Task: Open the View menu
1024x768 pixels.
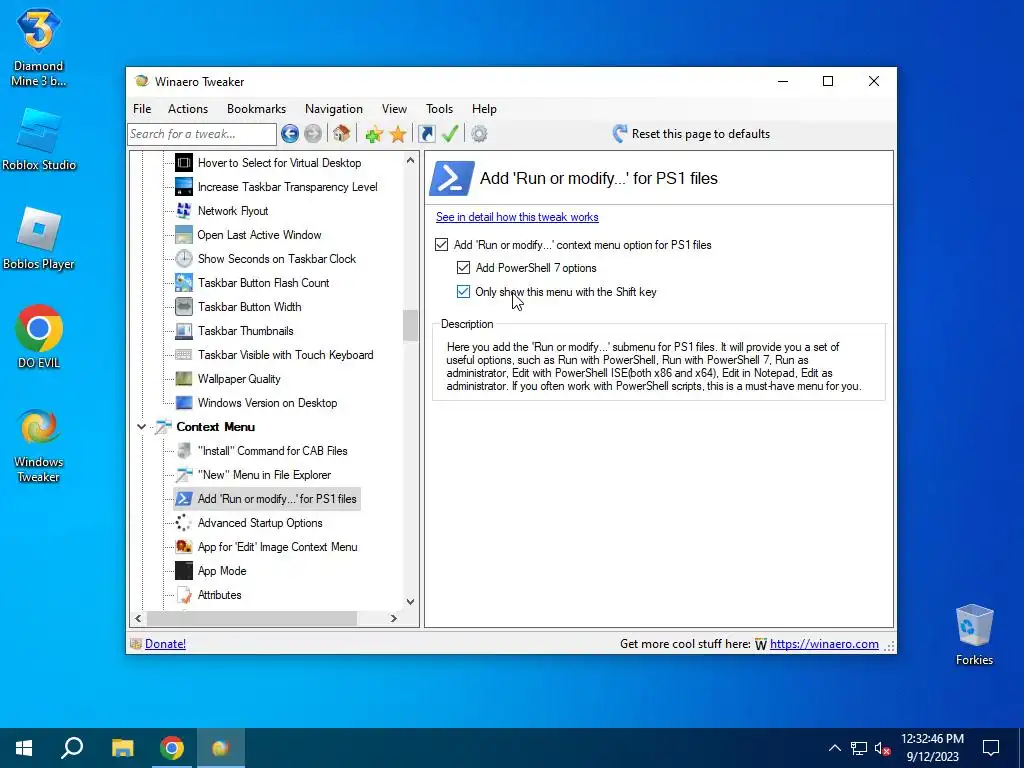Action: tap(394, 109)
